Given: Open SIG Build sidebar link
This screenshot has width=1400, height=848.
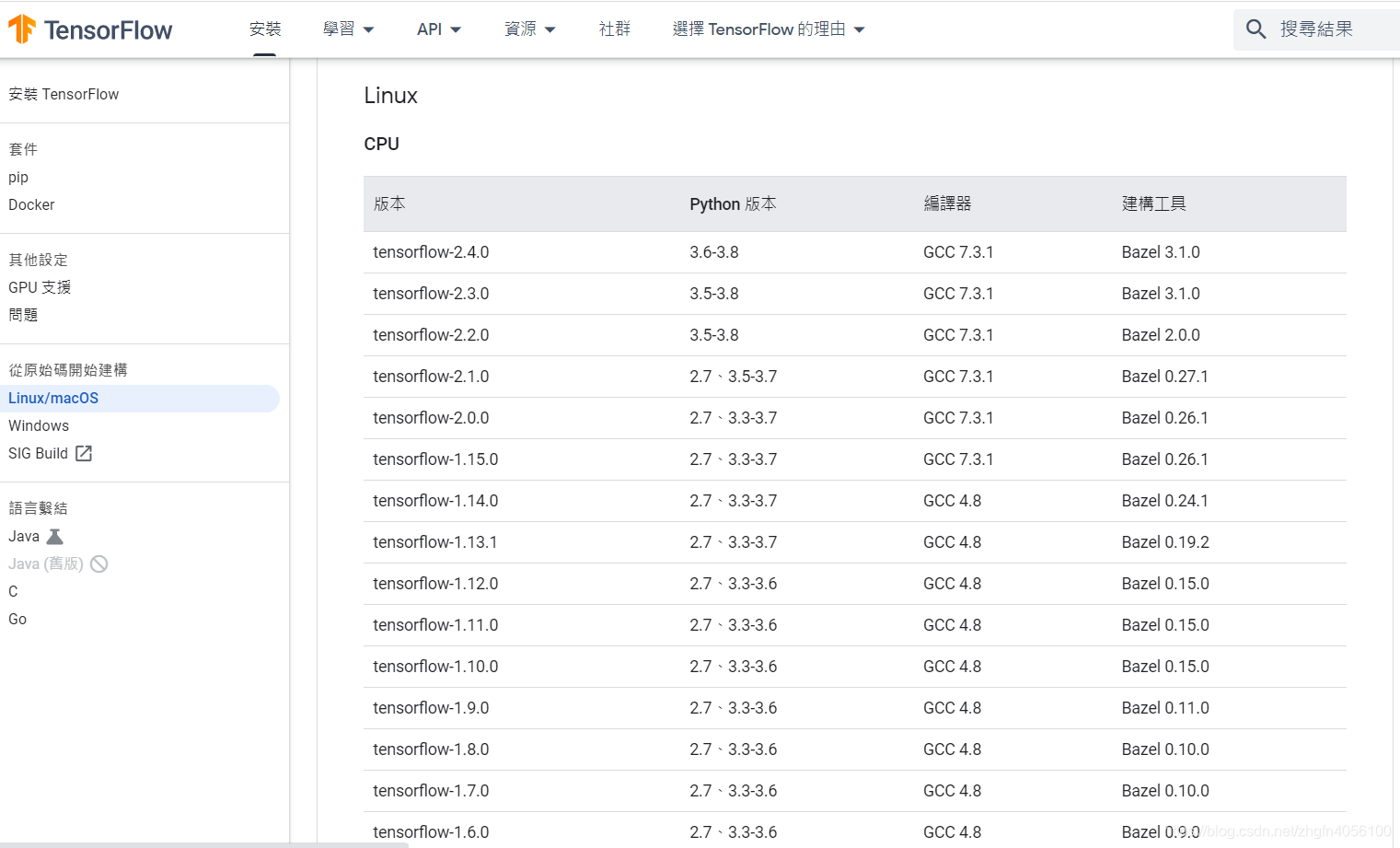Looking at the screenshot, I should pos(38,453).
